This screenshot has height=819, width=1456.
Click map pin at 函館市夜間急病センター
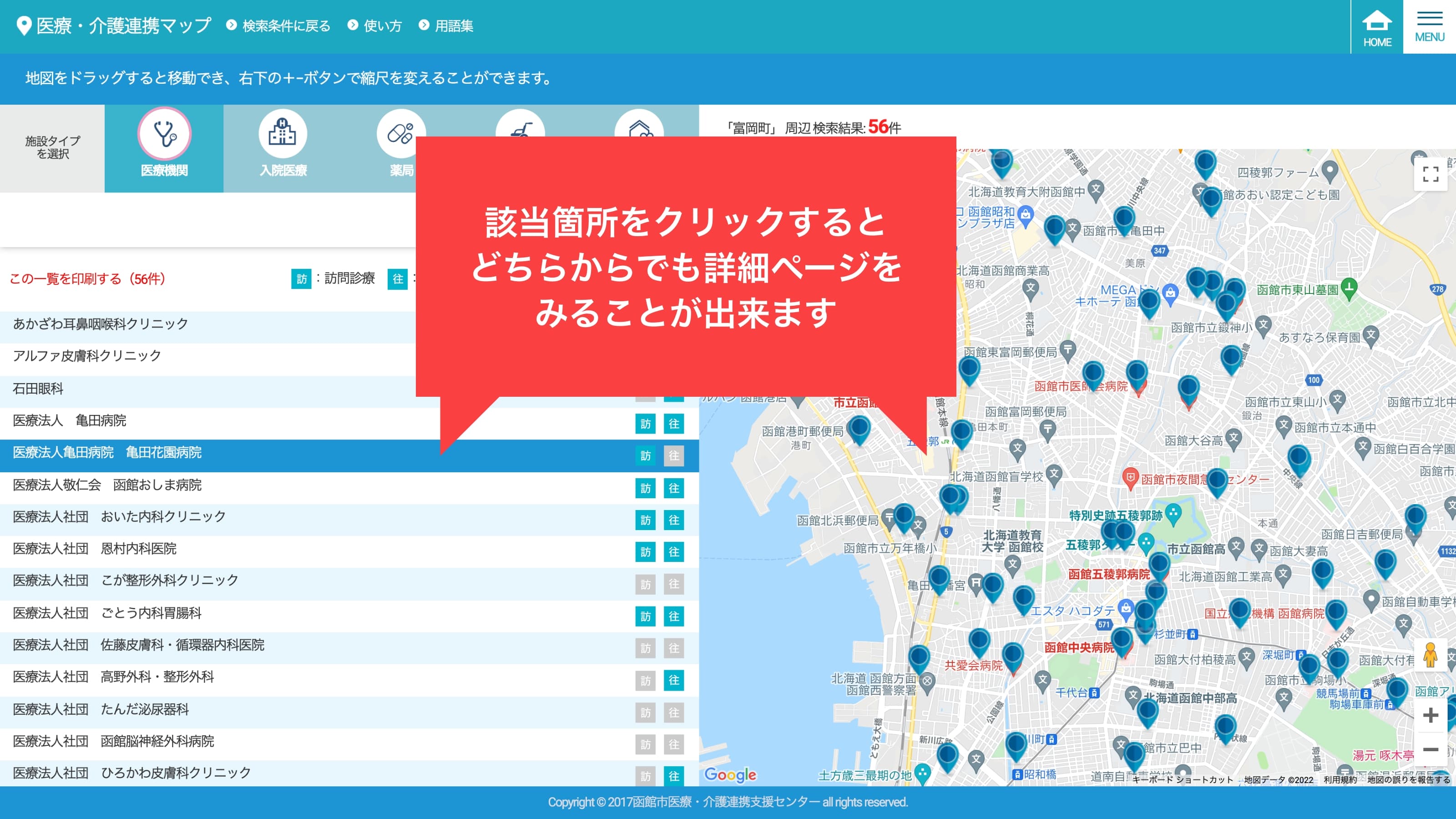coord(1217,482)
